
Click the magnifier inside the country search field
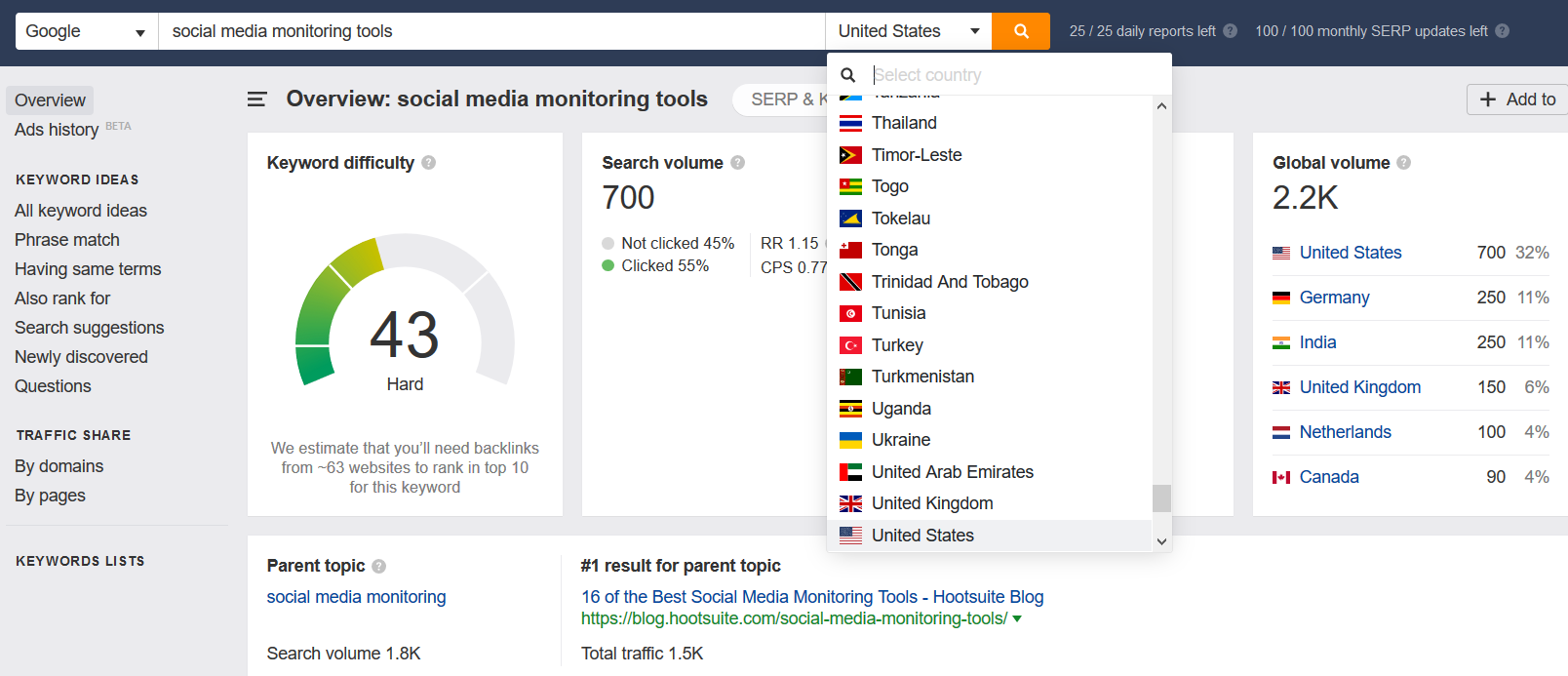tap(848, 74)
